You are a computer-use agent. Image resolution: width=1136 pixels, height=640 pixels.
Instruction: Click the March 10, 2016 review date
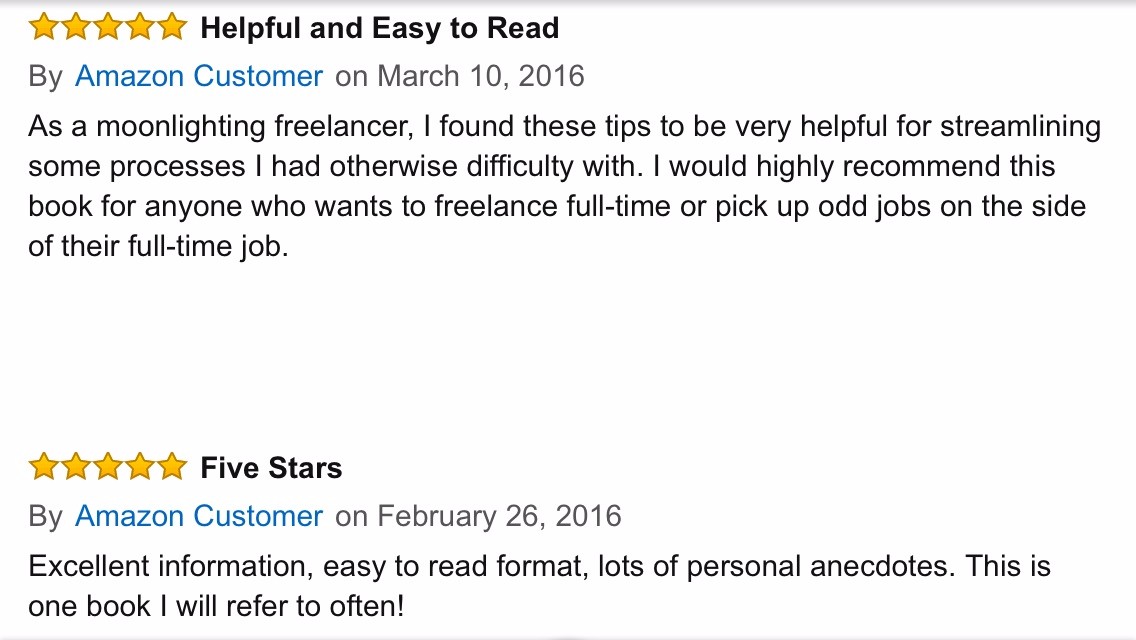tap(480, 76)
